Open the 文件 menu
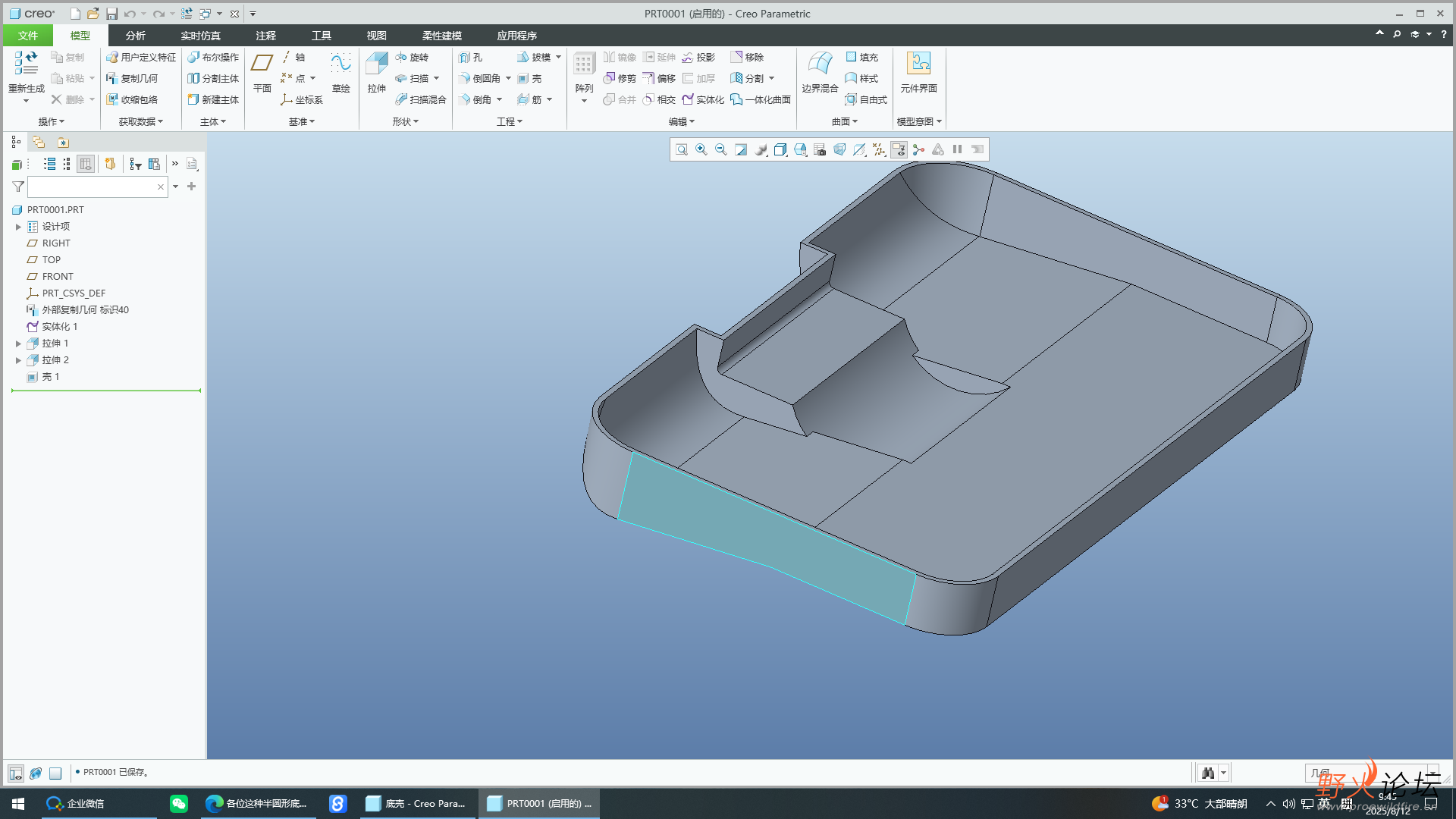1456x819 pixels. pos(28,36)
